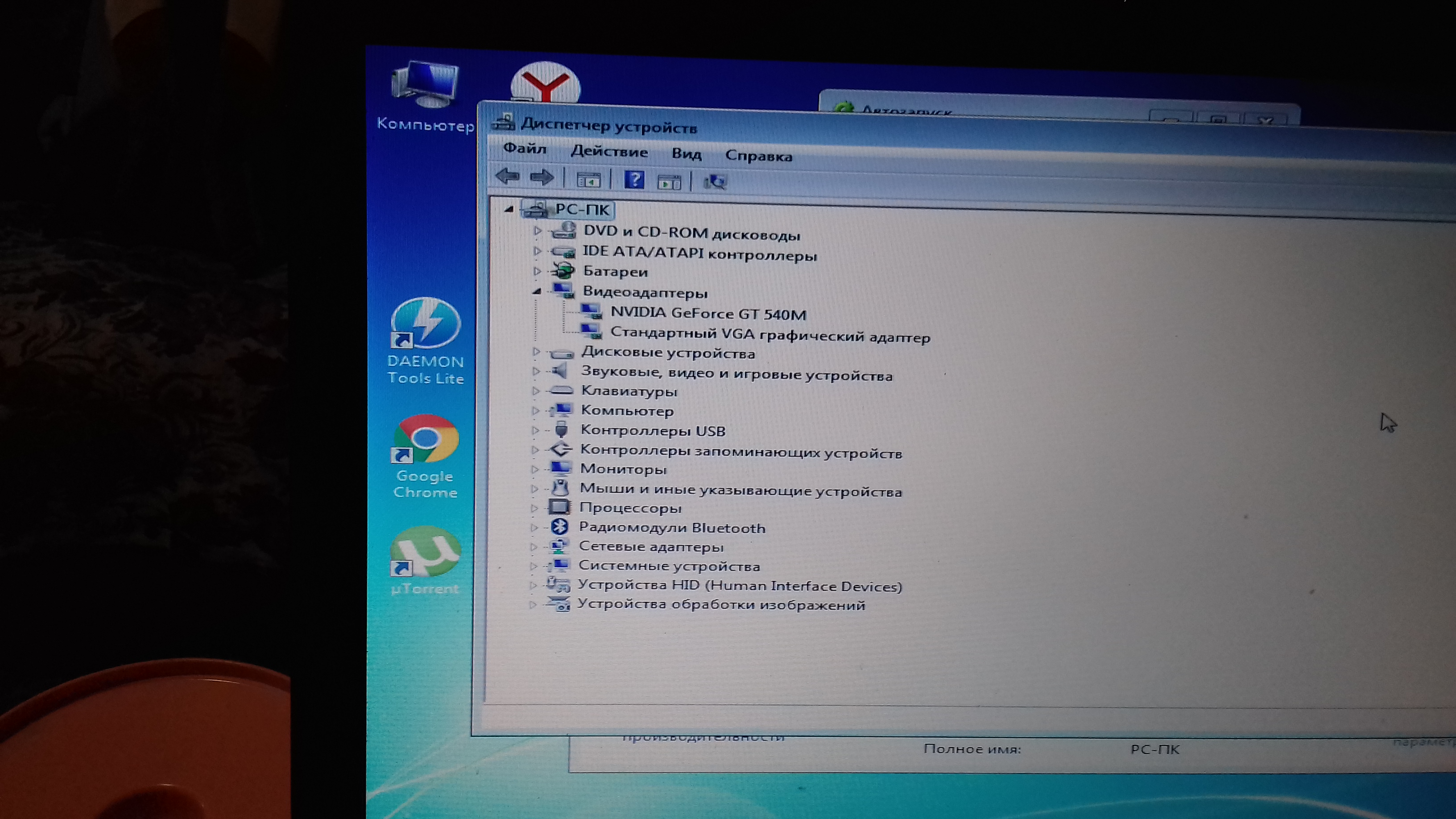
Task: Open the µTorrent desktop shortcut
Action: coord(425,561)
